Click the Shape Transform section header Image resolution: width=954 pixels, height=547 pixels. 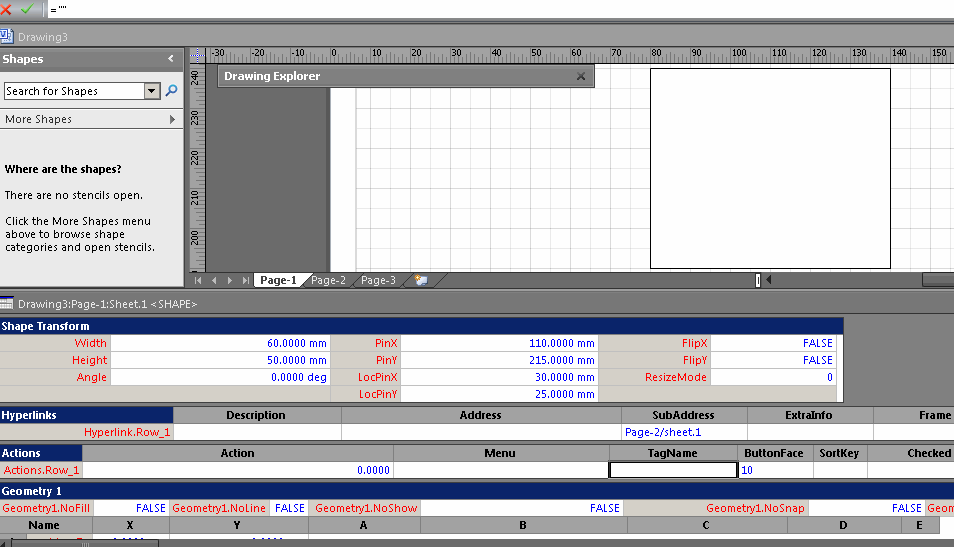pyautogui.click(x=422, y=326)
